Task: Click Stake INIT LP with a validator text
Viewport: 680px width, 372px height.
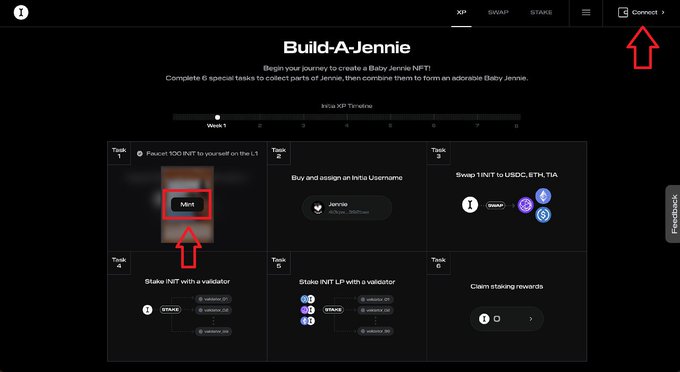Action: pos(347,282)
